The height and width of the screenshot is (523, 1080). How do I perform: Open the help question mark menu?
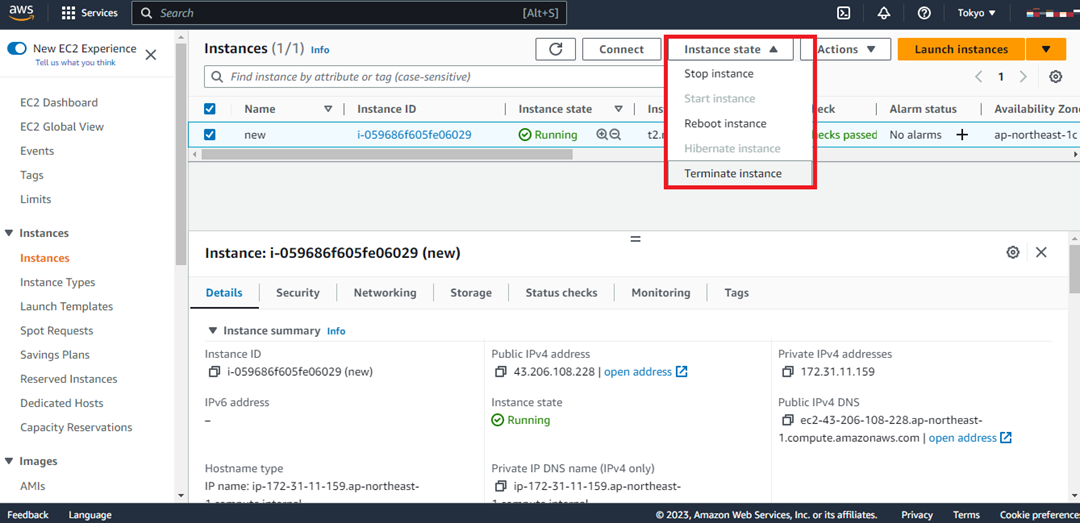pos(924,13)
